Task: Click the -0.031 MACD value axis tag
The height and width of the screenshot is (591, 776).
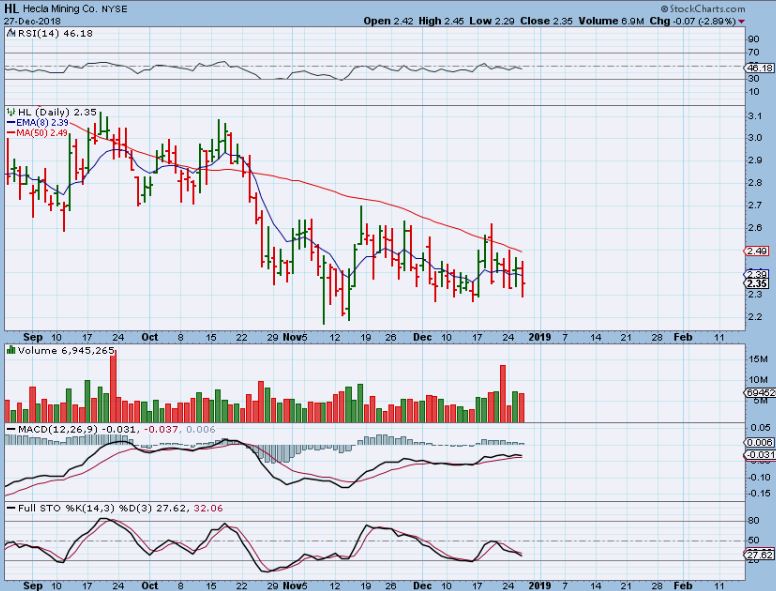Action: point(759,455)
